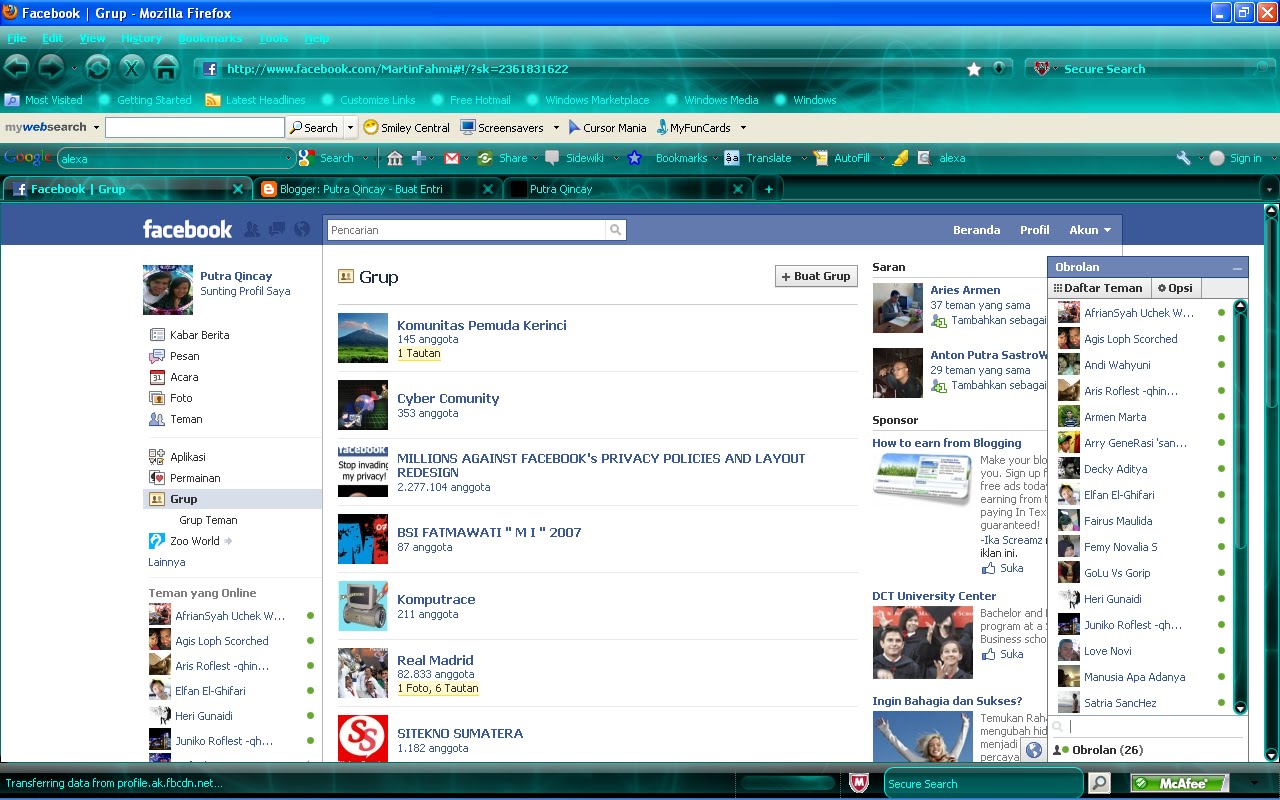This screenshot has height=800, width=1280.
Task: Click the Google toolbar wrench settings icon
Action: point(1184,158)
